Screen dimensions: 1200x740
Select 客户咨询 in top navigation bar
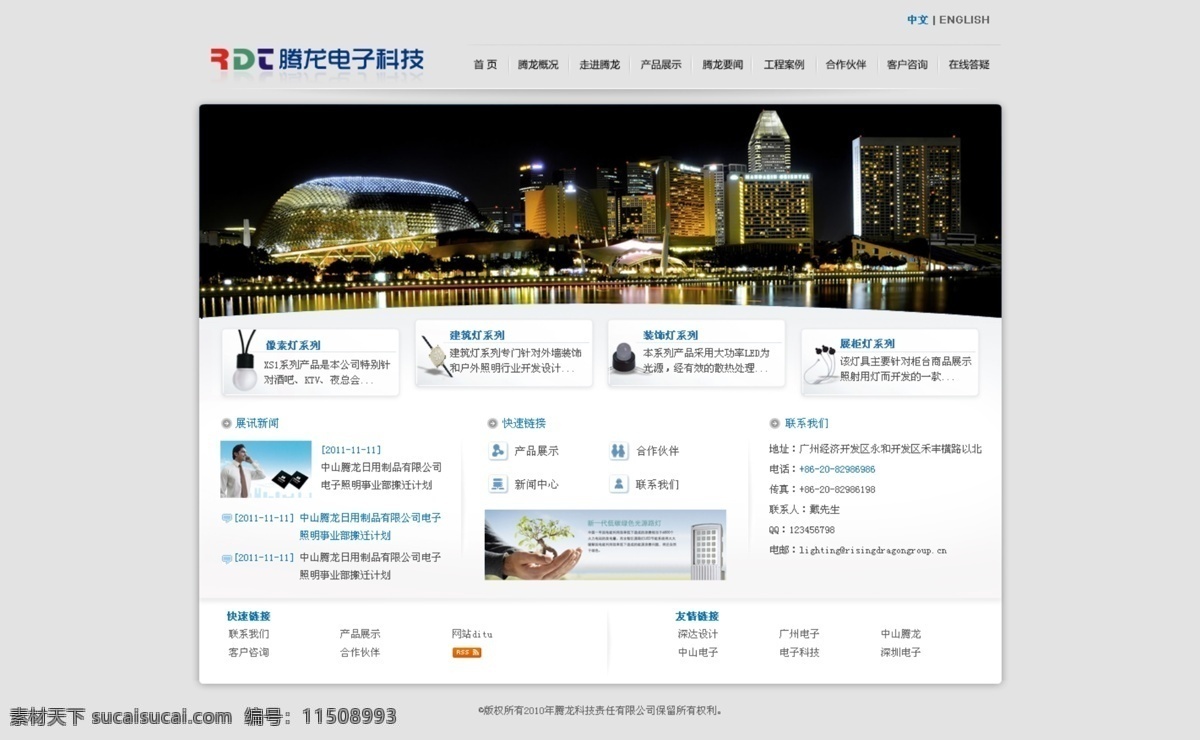907,64
